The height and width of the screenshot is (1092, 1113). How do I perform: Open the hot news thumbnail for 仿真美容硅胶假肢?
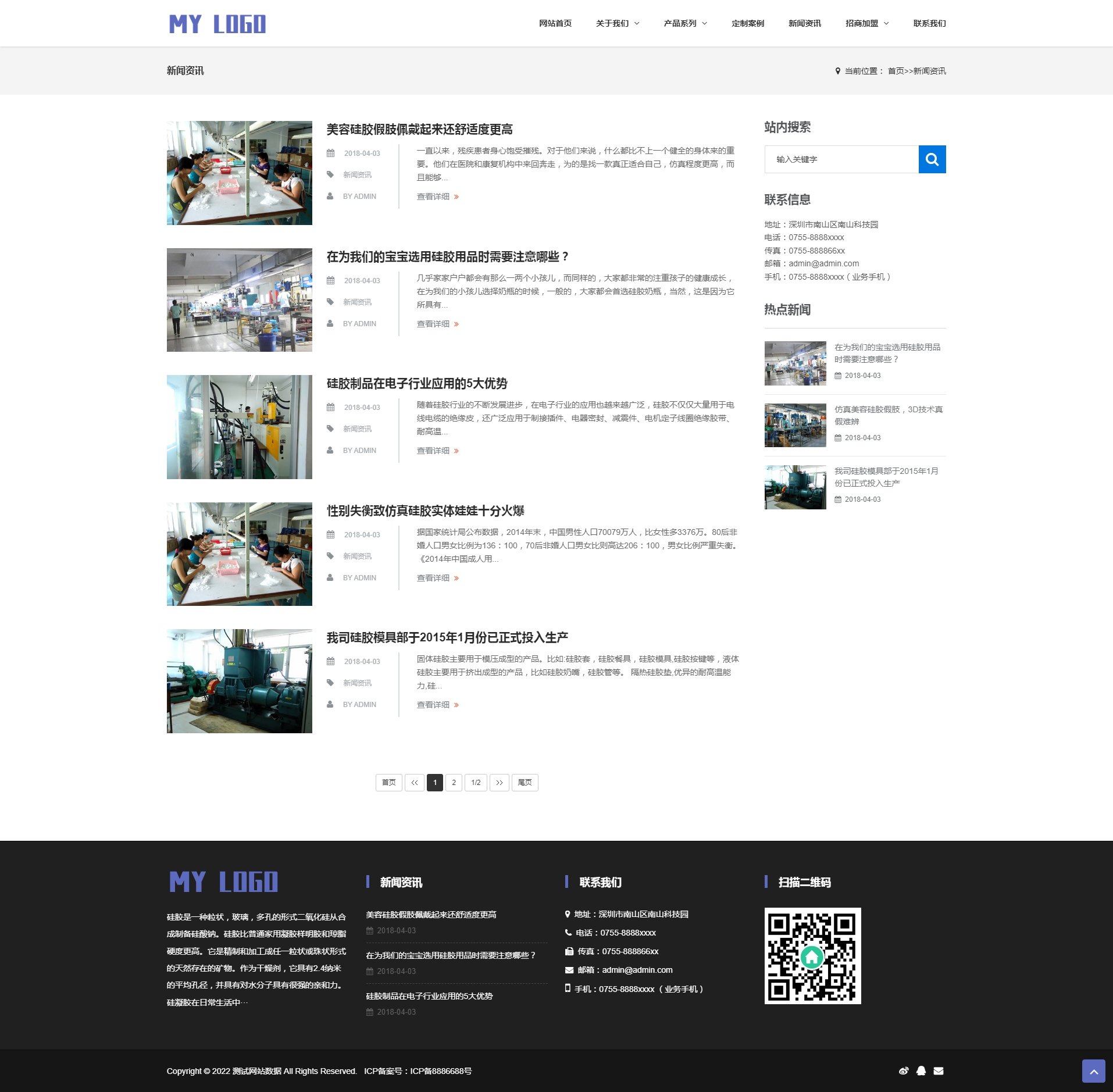pos(795,425)
